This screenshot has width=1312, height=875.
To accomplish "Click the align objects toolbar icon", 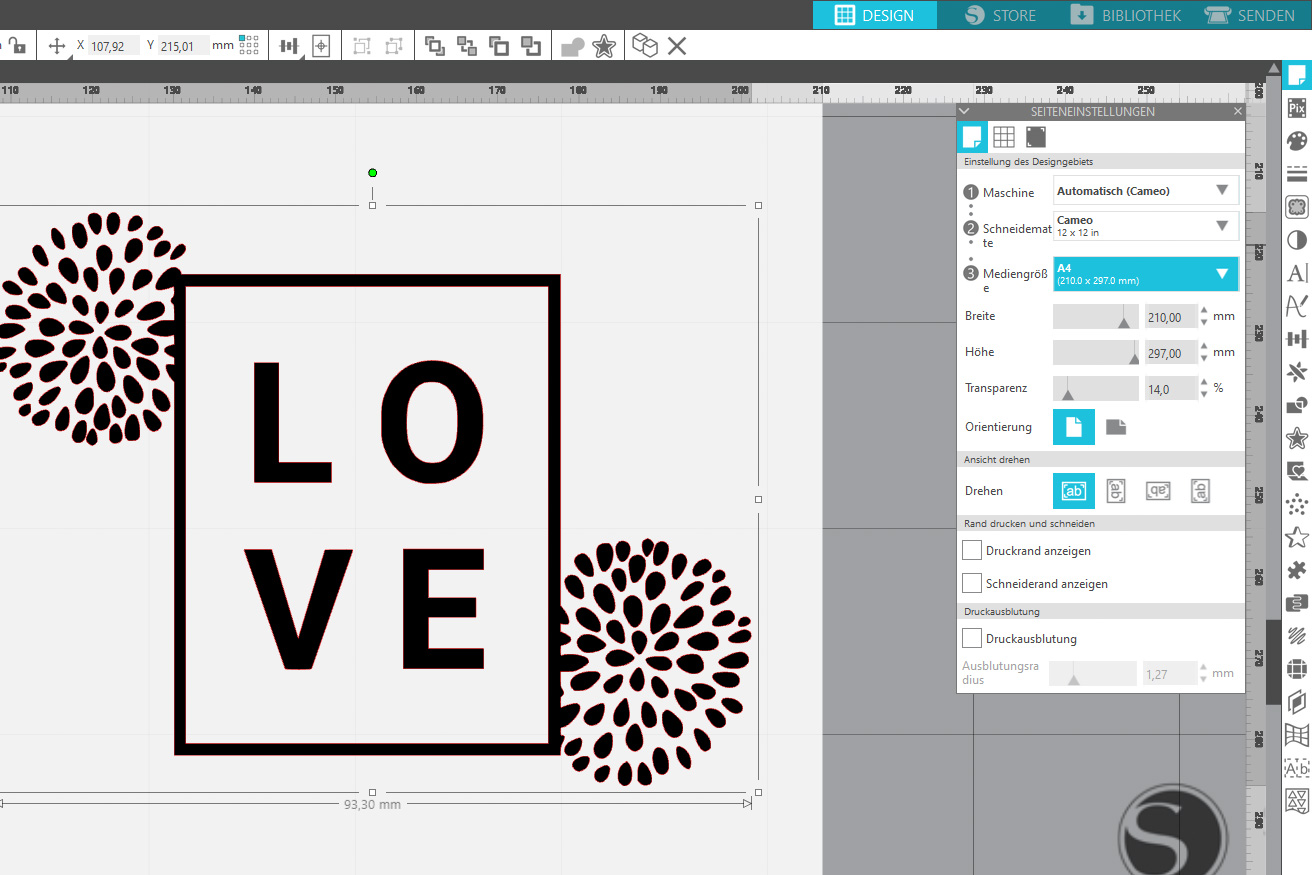I will pos(289,46).
